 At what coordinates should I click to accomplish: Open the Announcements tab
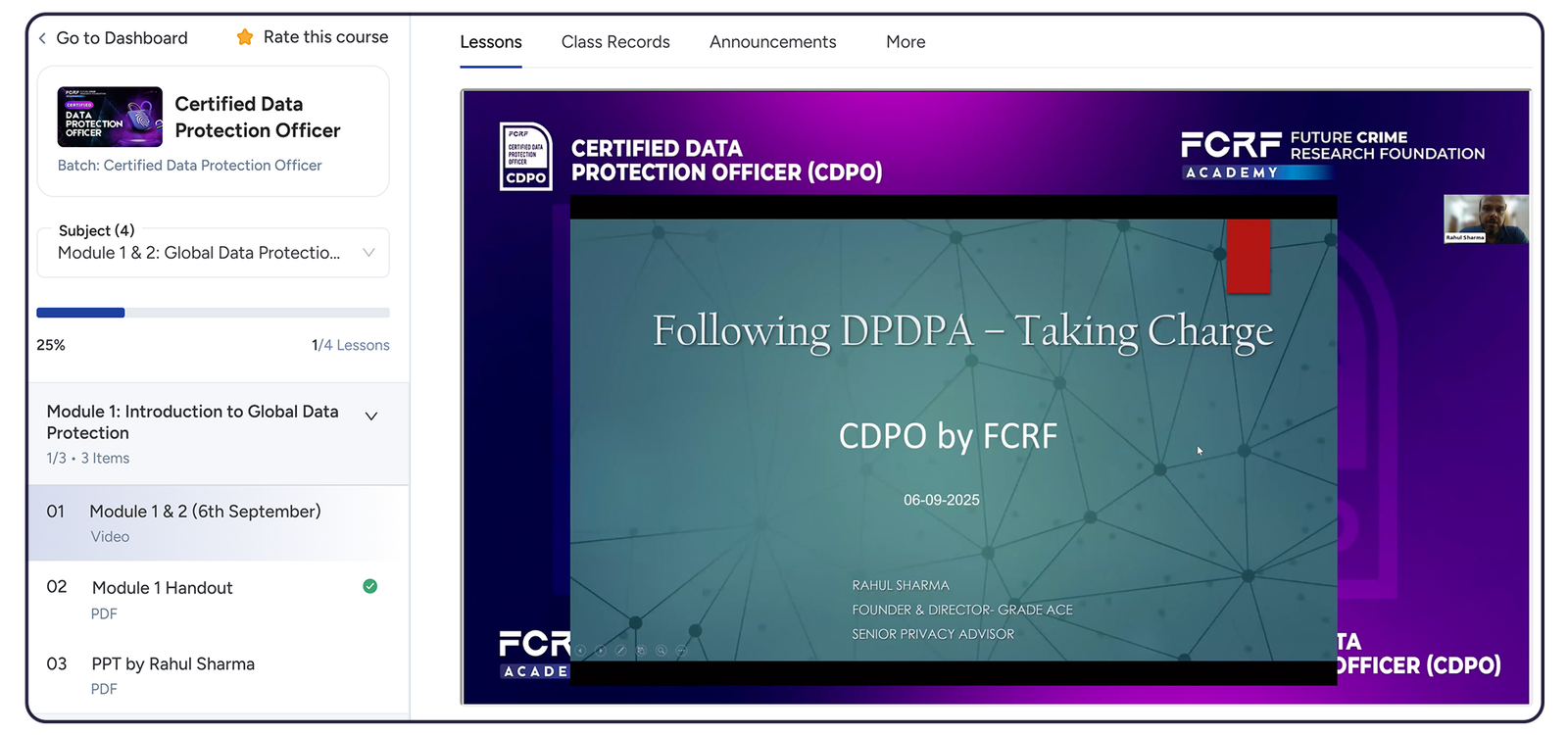coord(772,42)
